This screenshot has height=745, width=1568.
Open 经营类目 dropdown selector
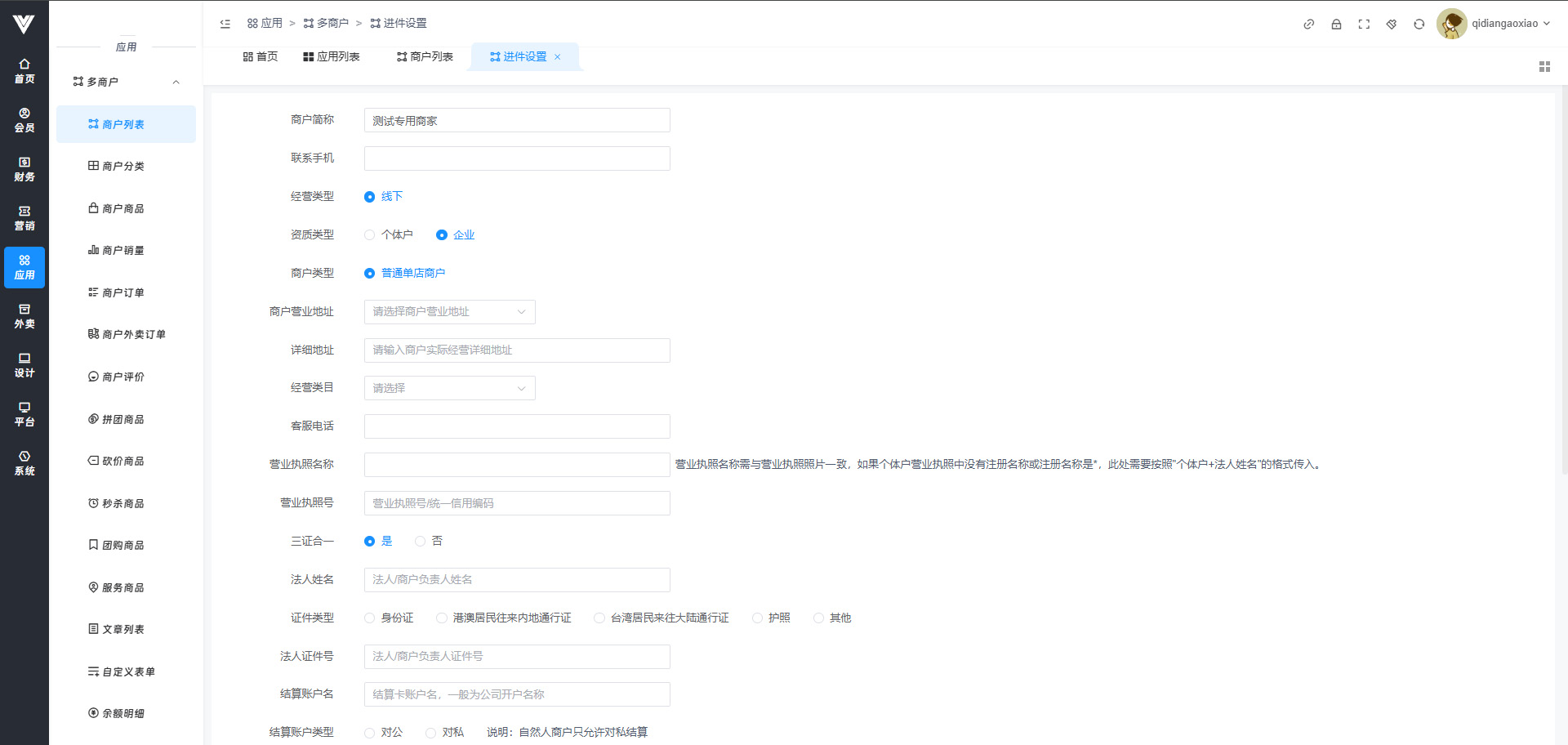pos(449,388)
